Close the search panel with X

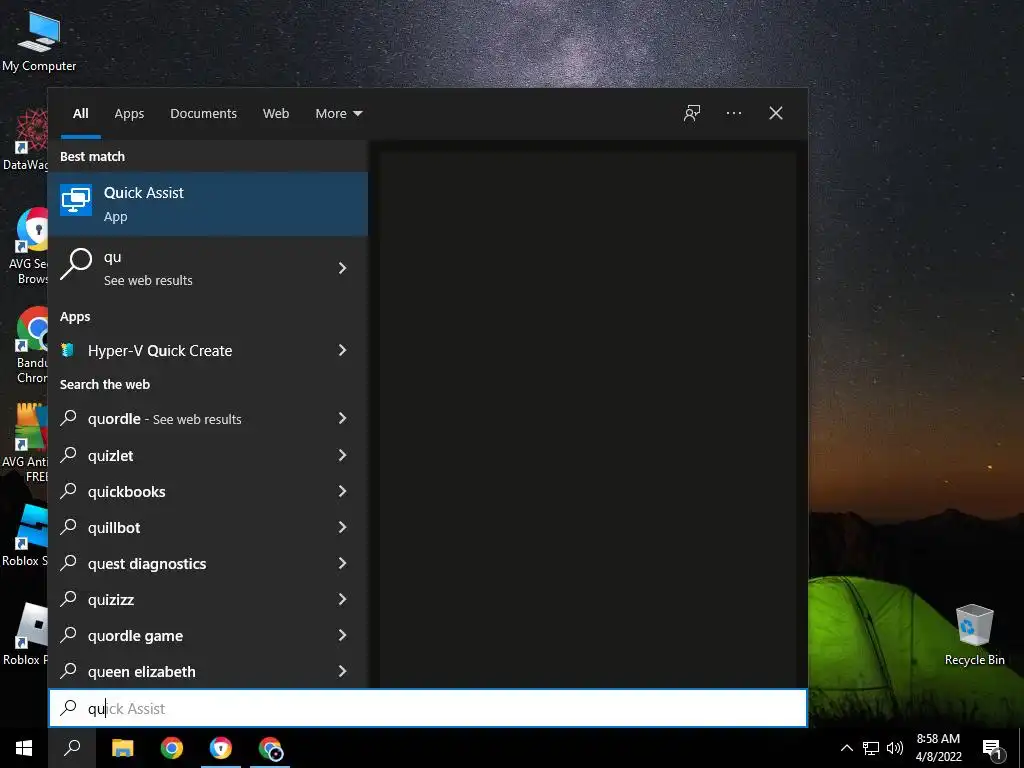click(x=776, y=113)
